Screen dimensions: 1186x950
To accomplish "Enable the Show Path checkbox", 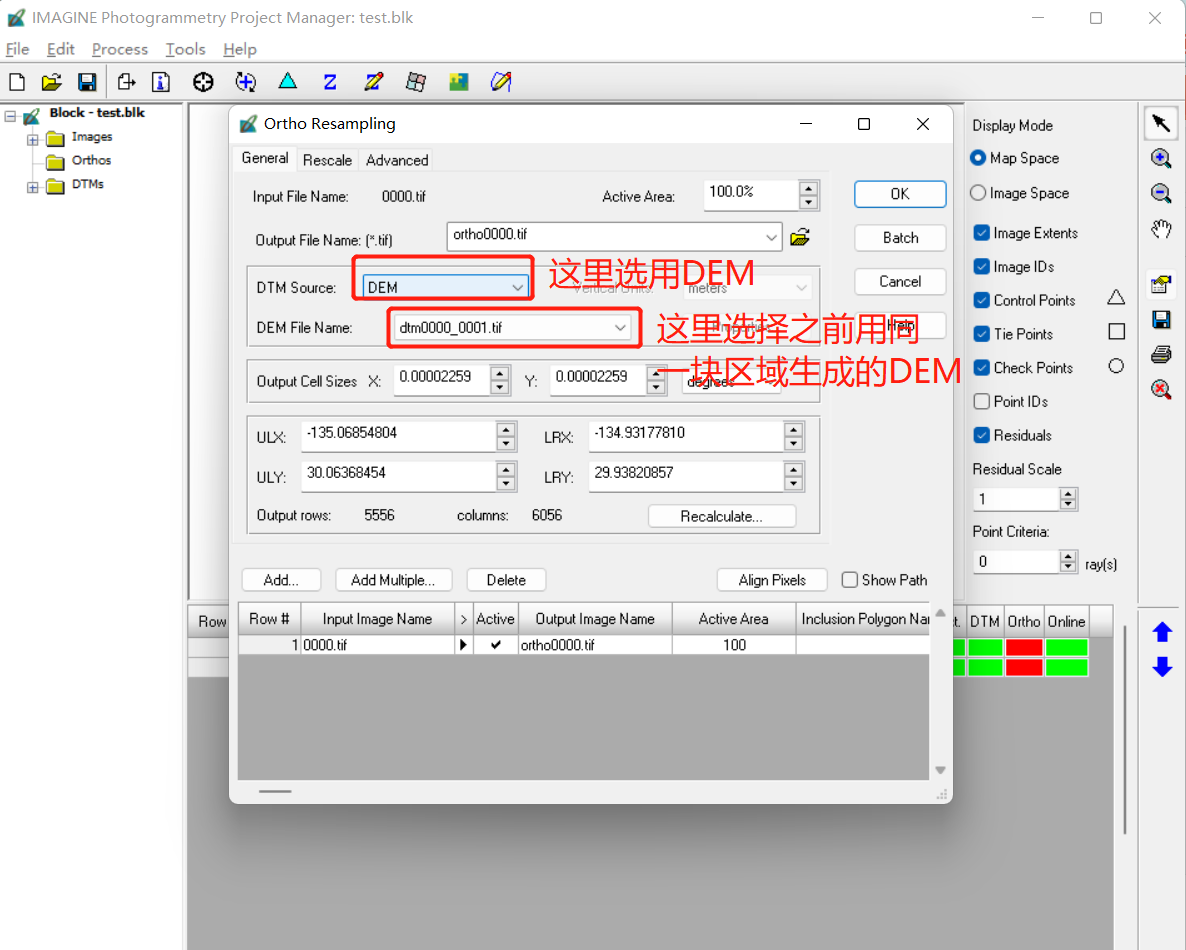I will [850, 580].
